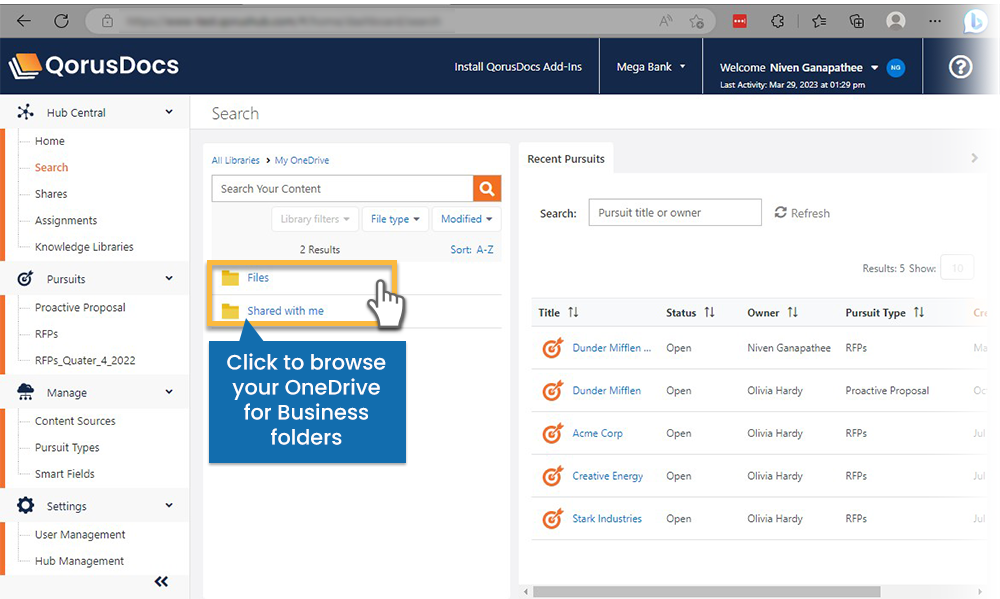
Task: Open the Modified filter dropdown
Action: pyautogui.click(x=466, y=219)
